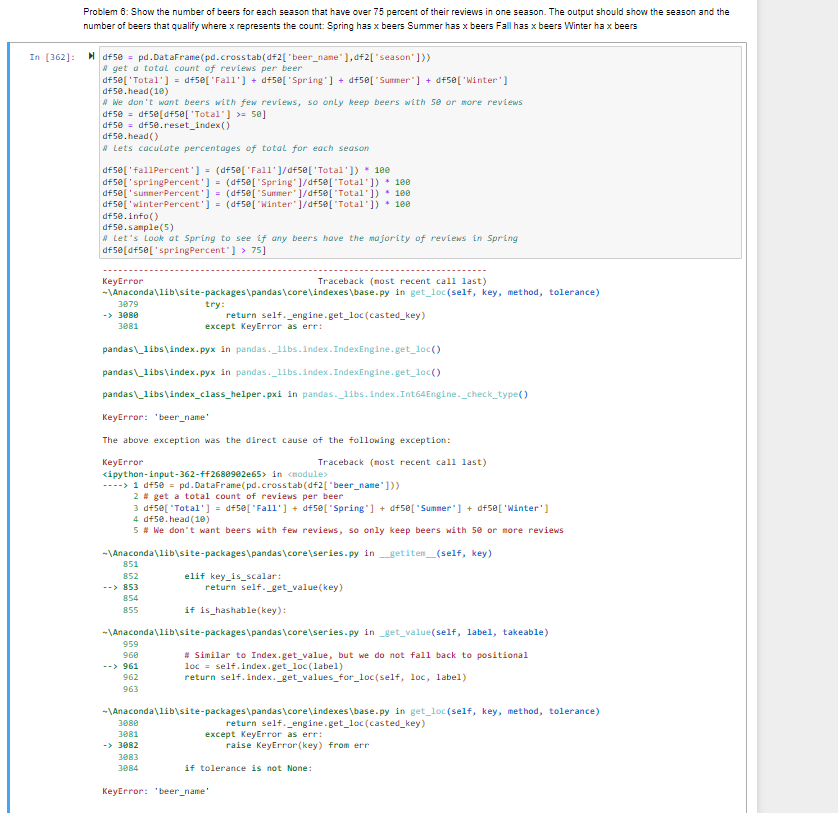The width and height of the screenshot is (838, 813).
Task: Click the df50['Total'] sum line in code cell
Action: (305, 80)
